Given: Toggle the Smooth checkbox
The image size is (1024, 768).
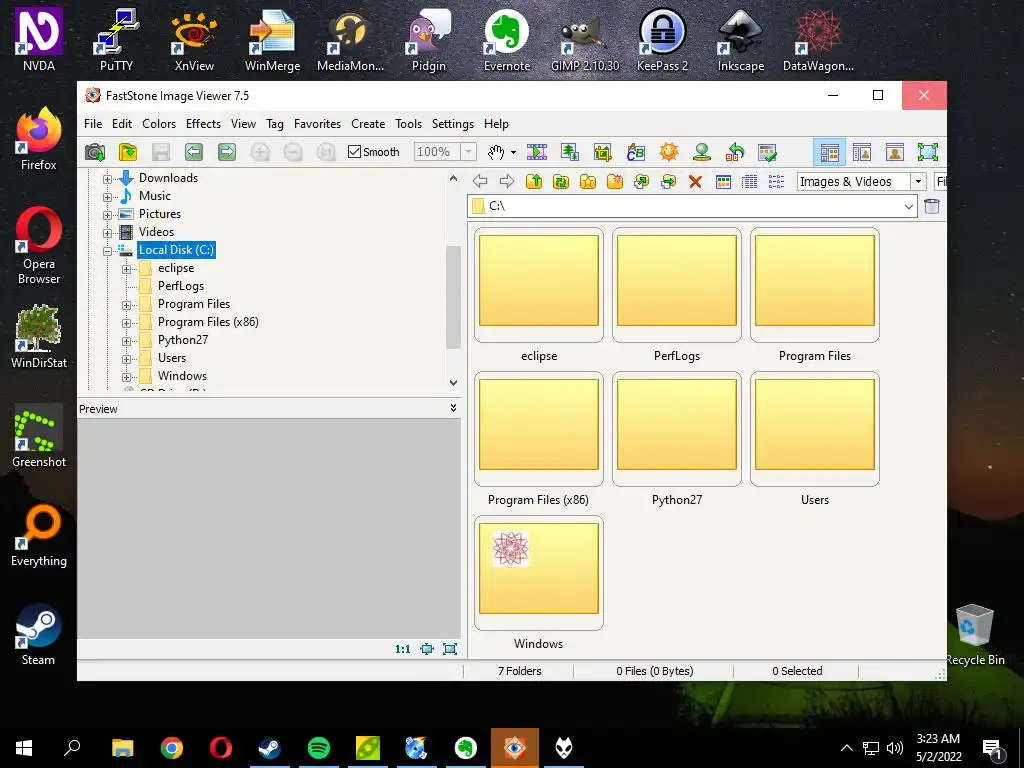Looking at the screenshot, I should click(x=355, y=152).
